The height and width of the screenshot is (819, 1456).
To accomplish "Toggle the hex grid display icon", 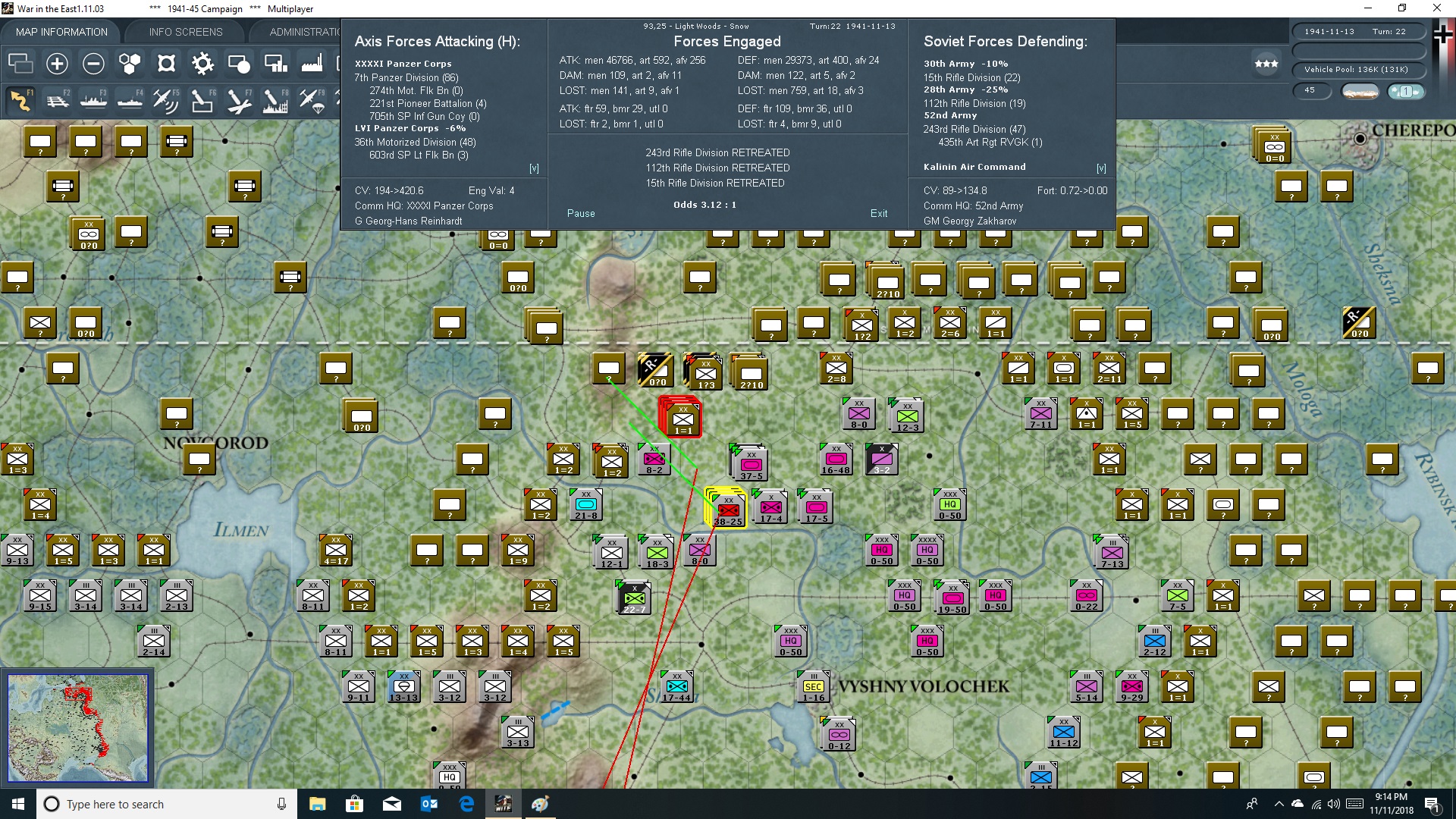I will click(130, 64).
